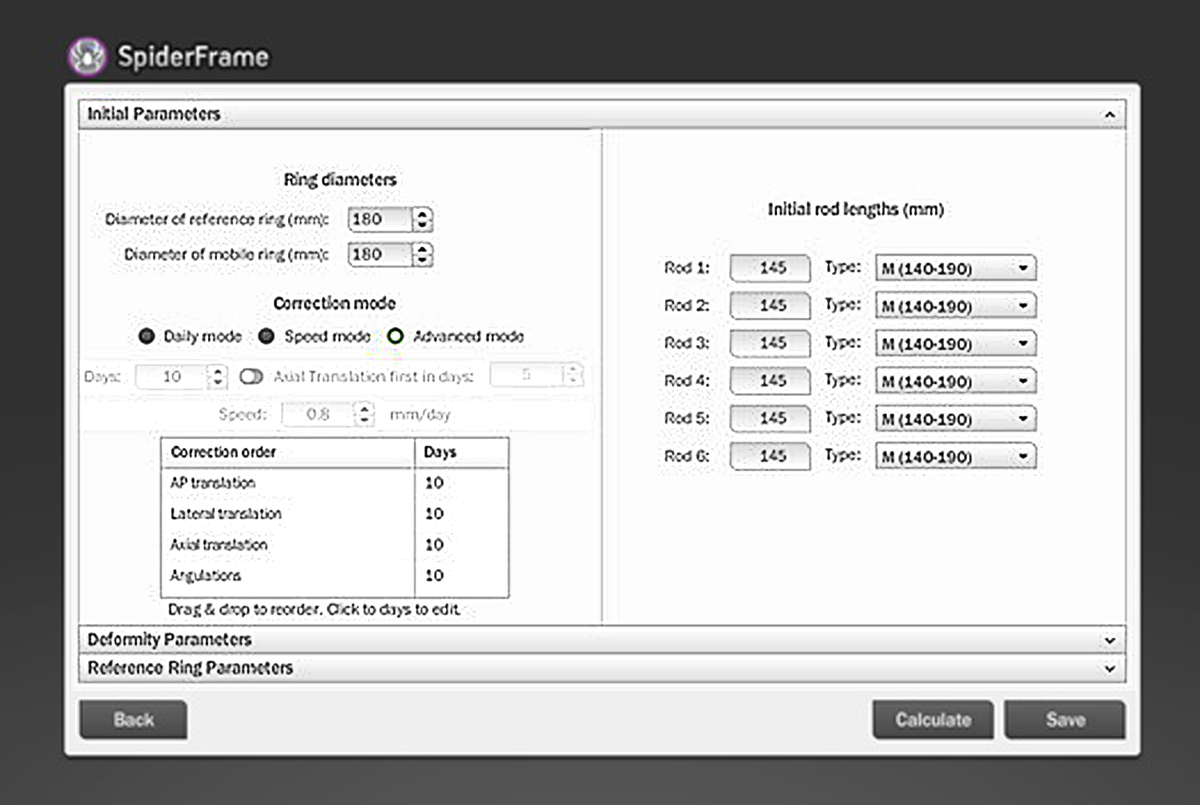Expand the Deformity Parameters section
Image resolution: width=1200 pixels, height=805 pixels.
pos(1109,640)
